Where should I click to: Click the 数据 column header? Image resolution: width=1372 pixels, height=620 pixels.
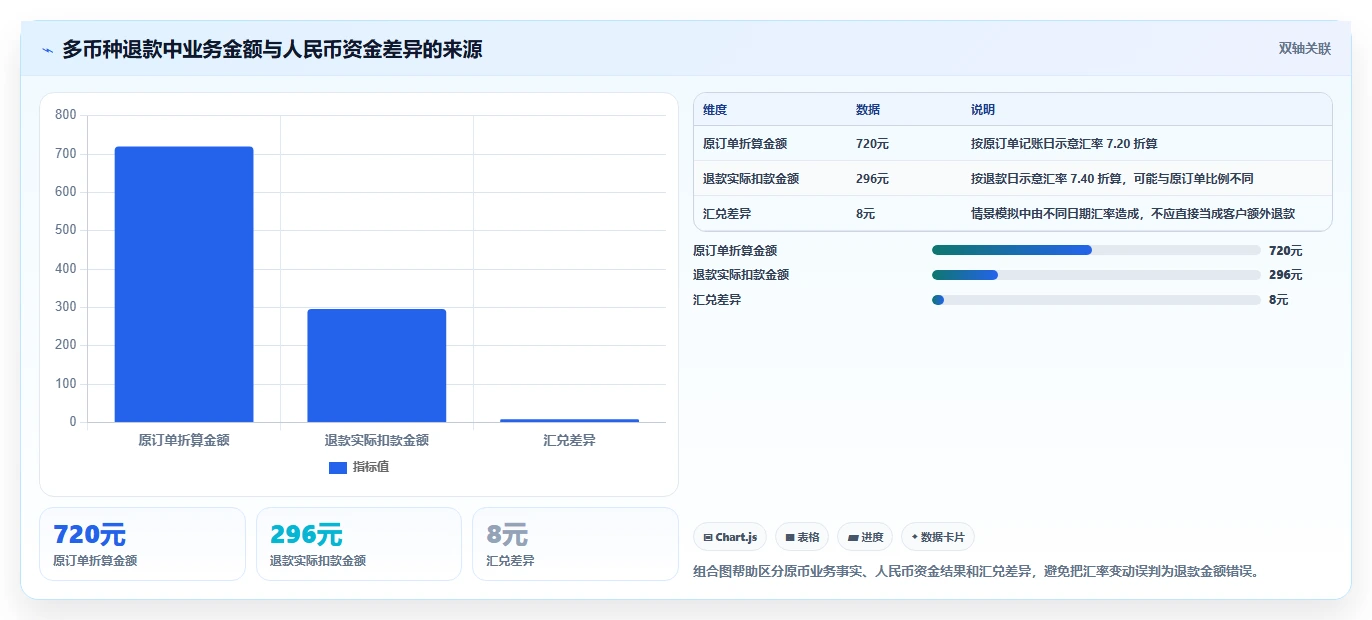coord(868,110)
